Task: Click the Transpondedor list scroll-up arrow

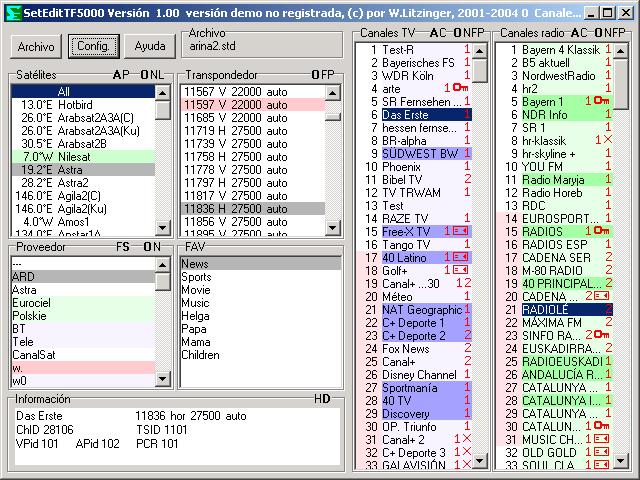Action: click(335, 91)
